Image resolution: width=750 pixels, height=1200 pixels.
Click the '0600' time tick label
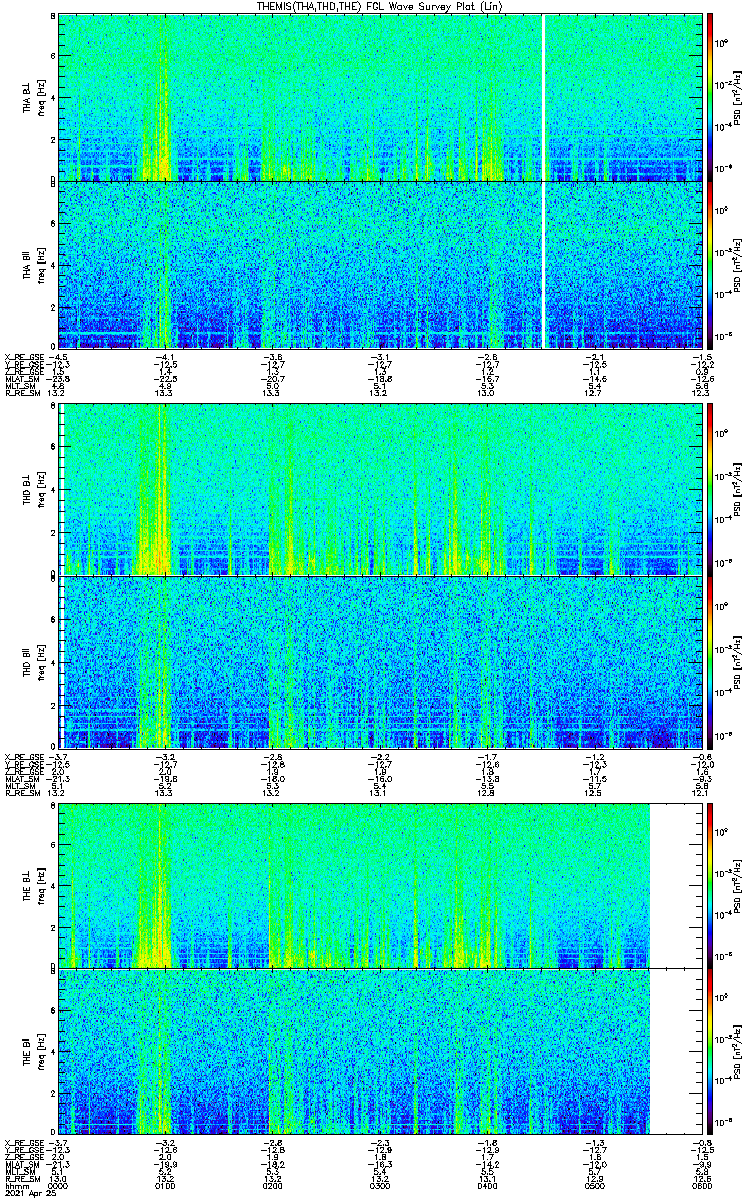coord(701,1186)
